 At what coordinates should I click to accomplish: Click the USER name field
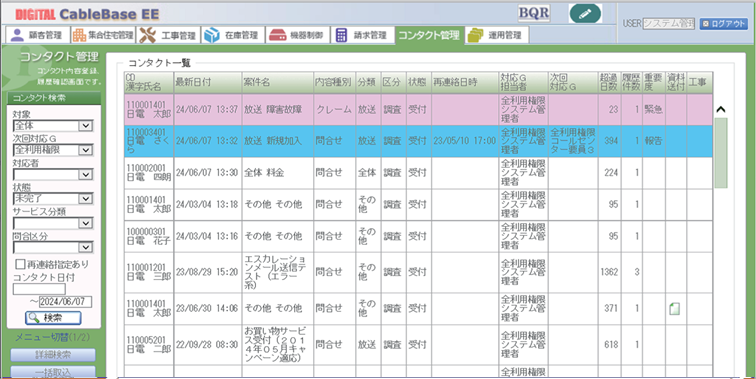pos(668,24)
